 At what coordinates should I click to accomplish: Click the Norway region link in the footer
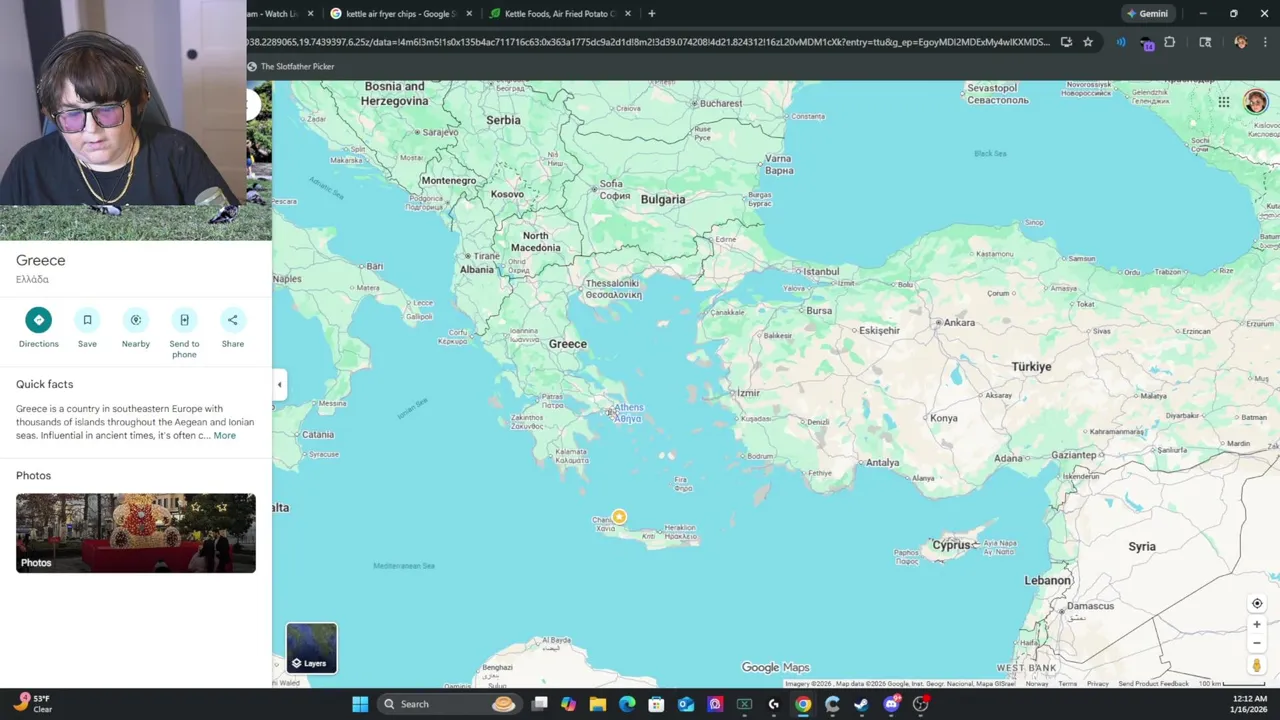pos(1037,684)
